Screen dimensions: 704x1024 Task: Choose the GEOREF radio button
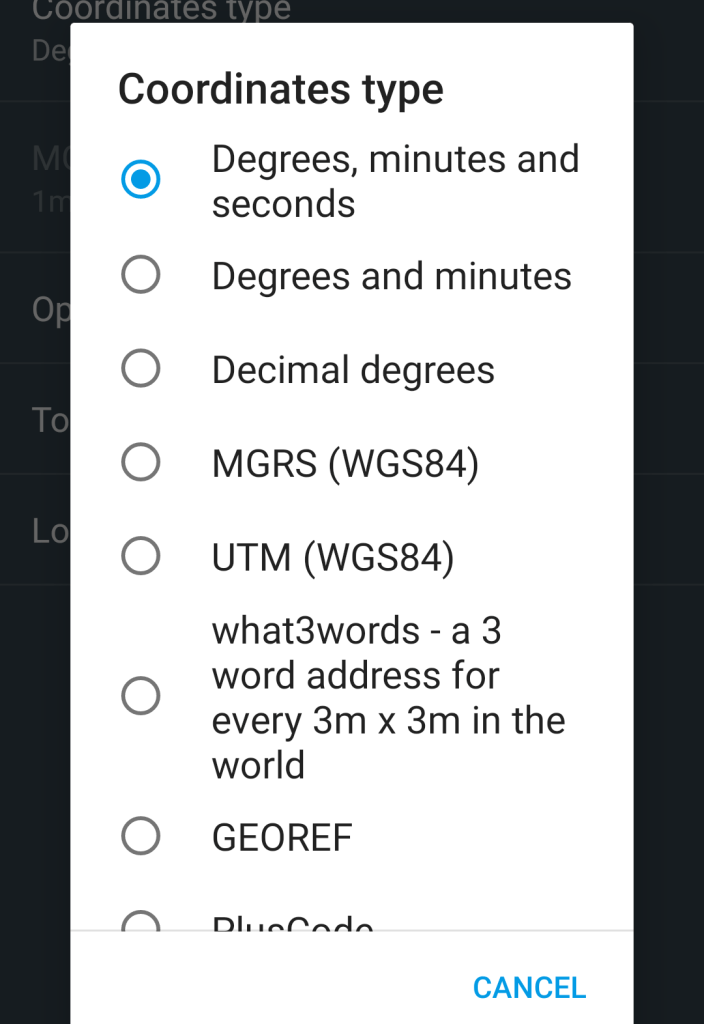point(140,836)
